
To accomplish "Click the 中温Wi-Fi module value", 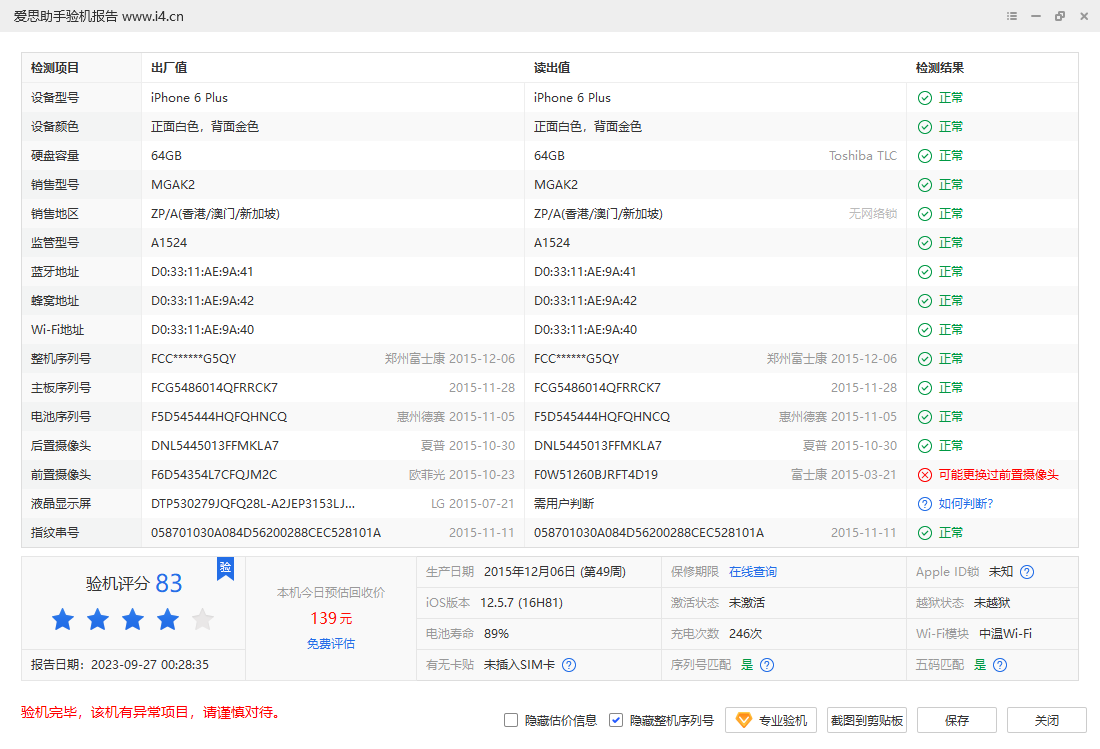I will pyautogui.click(x=1005, y=634).
